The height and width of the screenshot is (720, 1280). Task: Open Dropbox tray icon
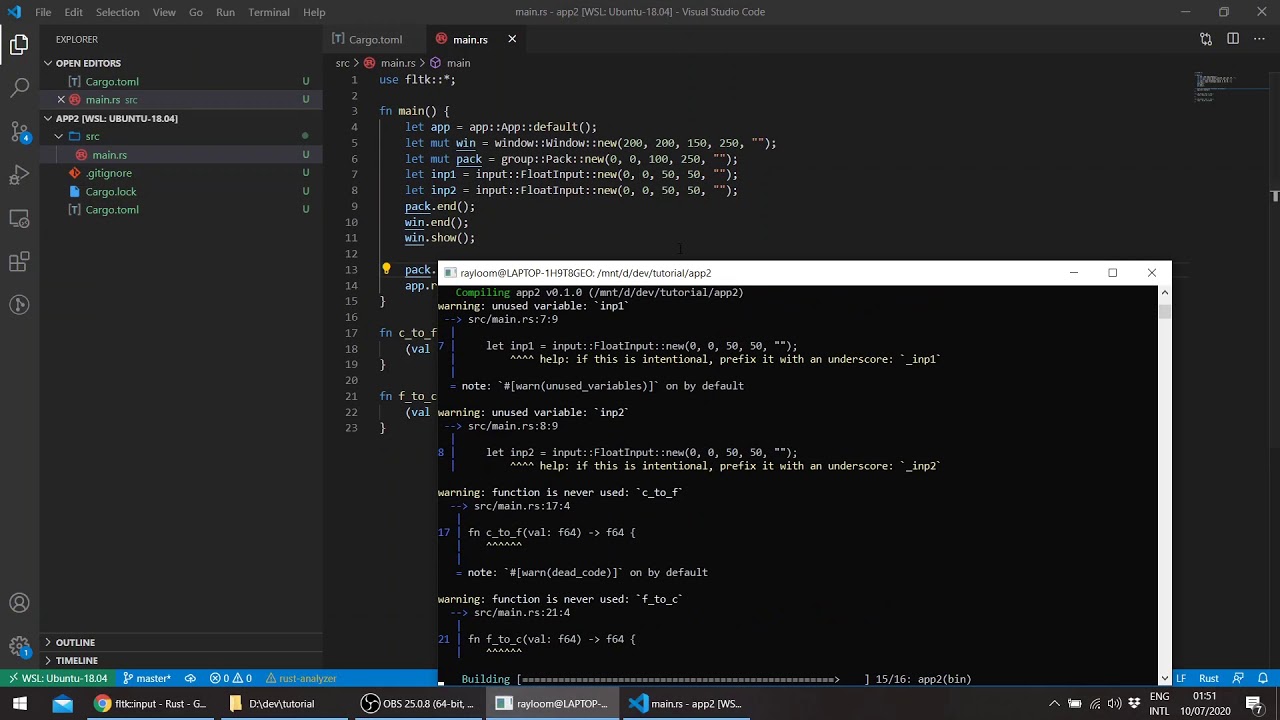[x=1135, y=703]
